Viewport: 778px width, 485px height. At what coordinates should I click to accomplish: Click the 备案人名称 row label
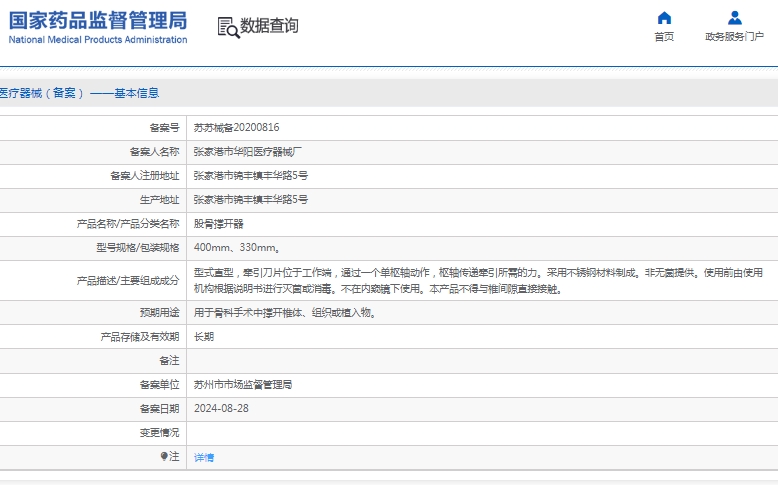coord(154,152)
